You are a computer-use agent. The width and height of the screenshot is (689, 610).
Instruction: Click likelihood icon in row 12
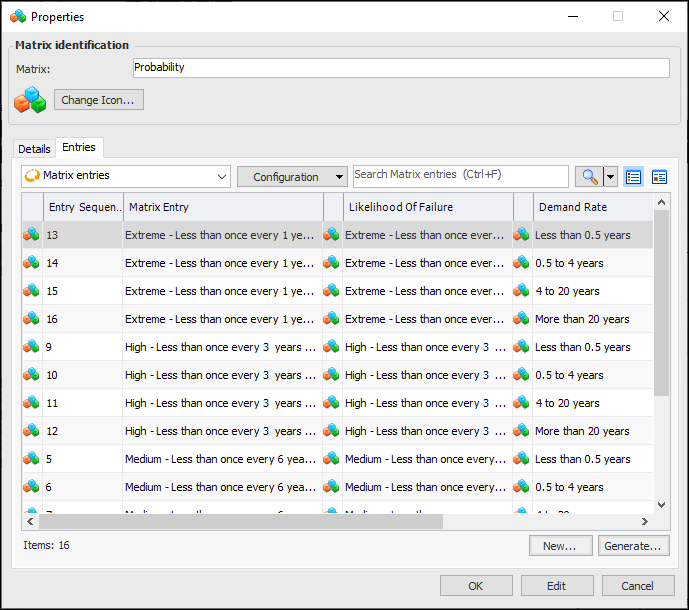(331, 431)
